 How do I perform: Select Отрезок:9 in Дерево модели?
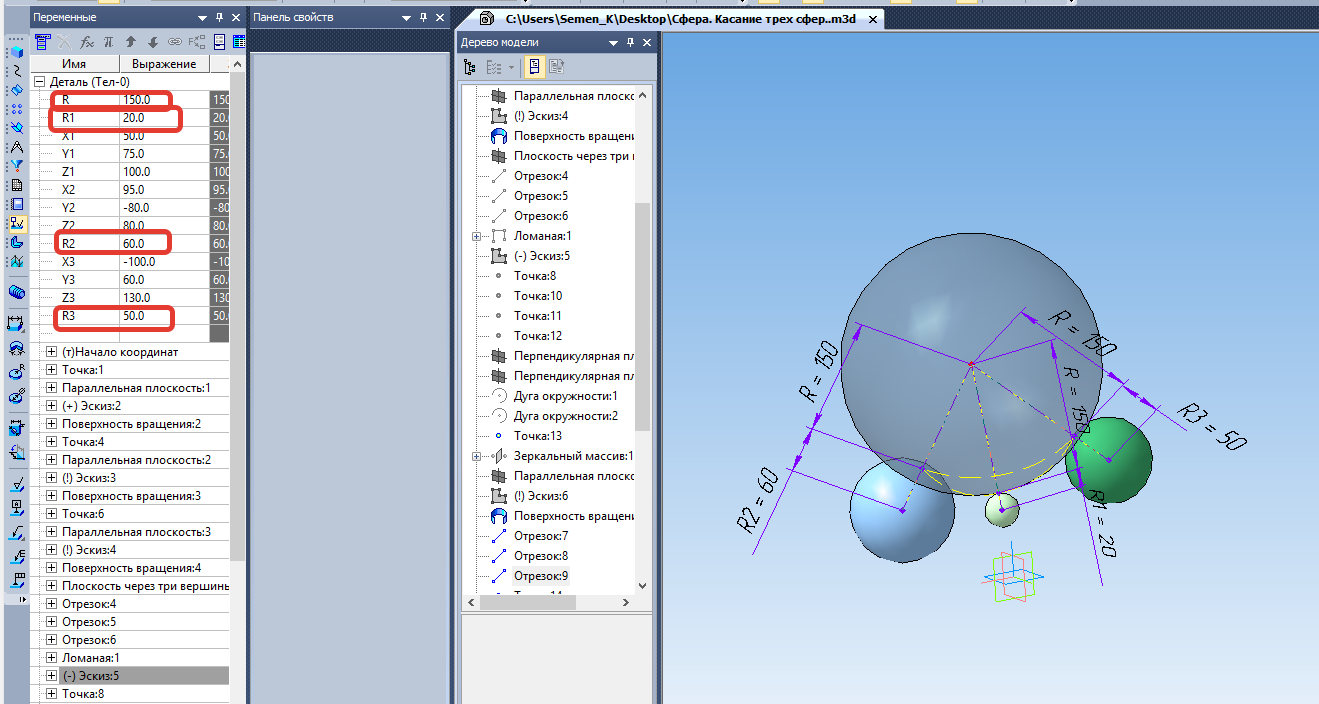pyautogui.click(x=541, y=576)
